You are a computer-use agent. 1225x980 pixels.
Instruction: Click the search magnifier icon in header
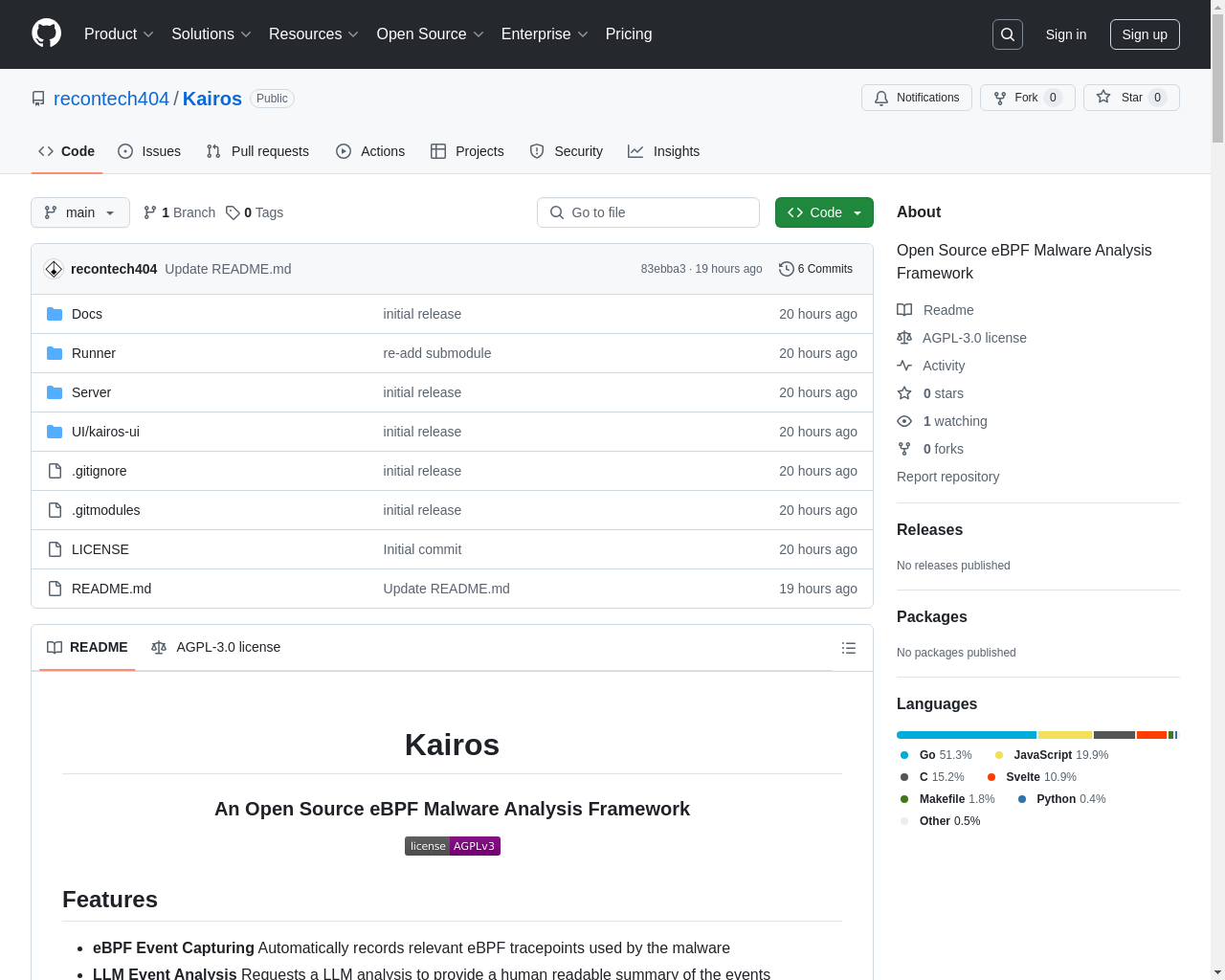(x=1008, y=34)
